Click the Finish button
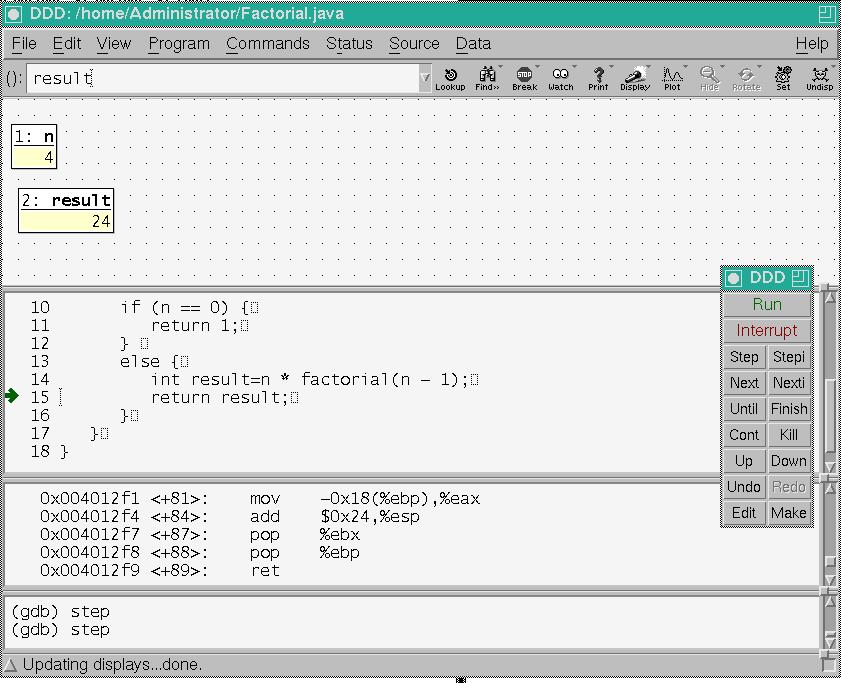The image size is (841, 683). point(788,409)
